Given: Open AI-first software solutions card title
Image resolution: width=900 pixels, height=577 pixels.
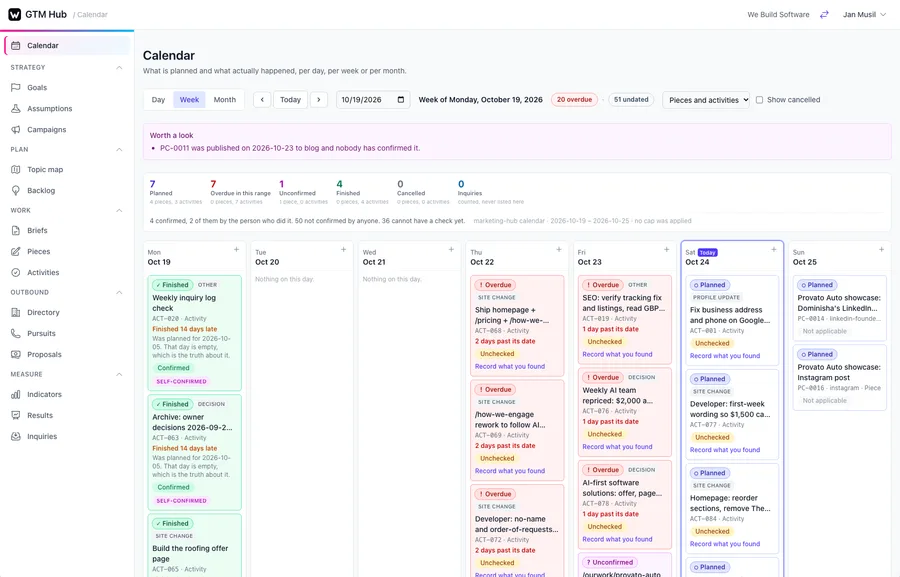Looking at the screenshot, I should pos(622,488).
